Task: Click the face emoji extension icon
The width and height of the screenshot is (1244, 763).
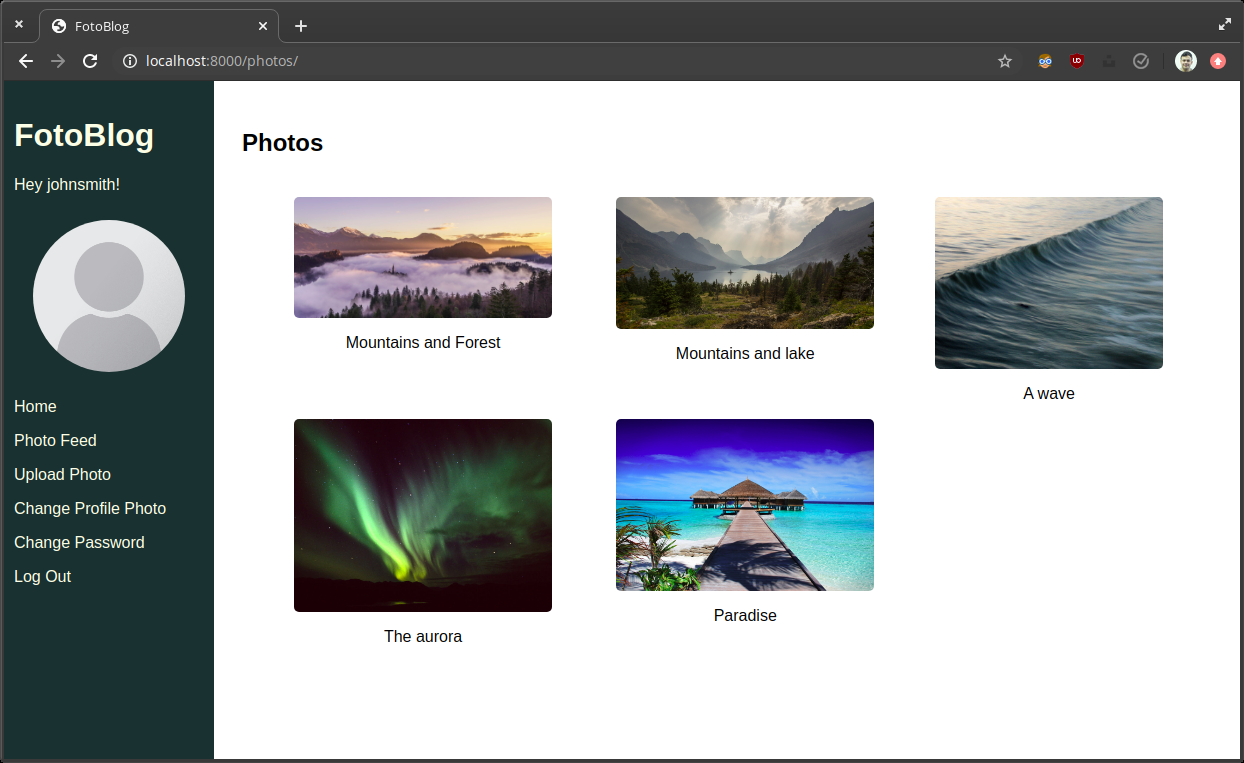Action: click(1044, 61)
